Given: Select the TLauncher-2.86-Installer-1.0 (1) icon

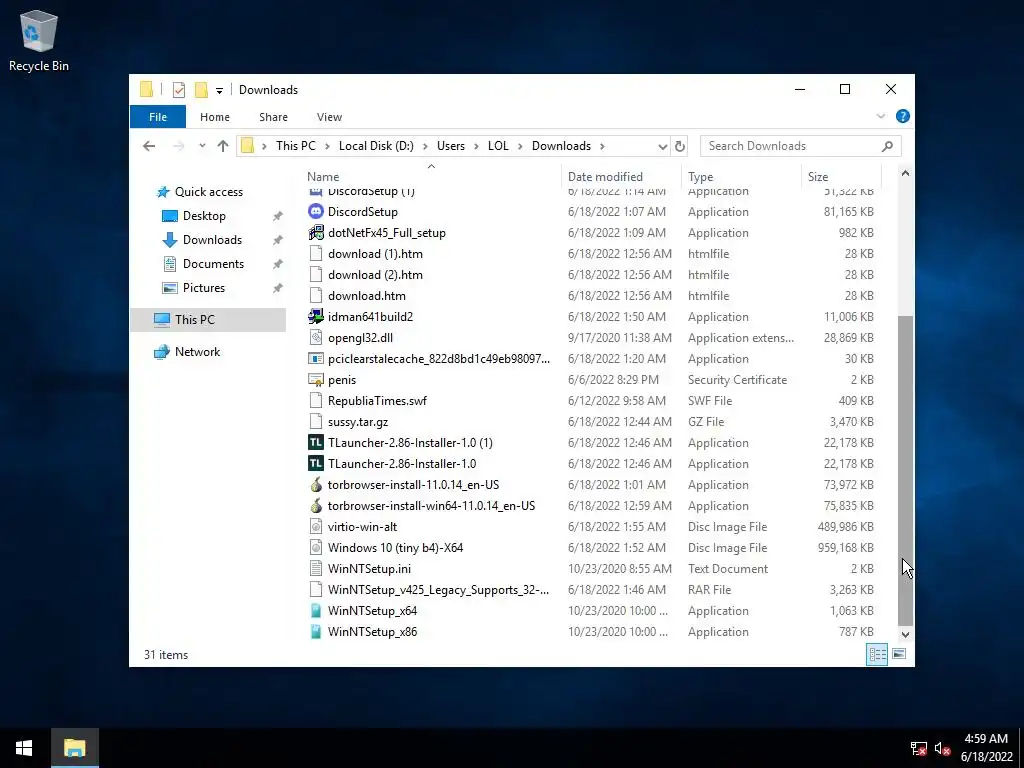Looking at the screenshot, I should click(316, 443).
